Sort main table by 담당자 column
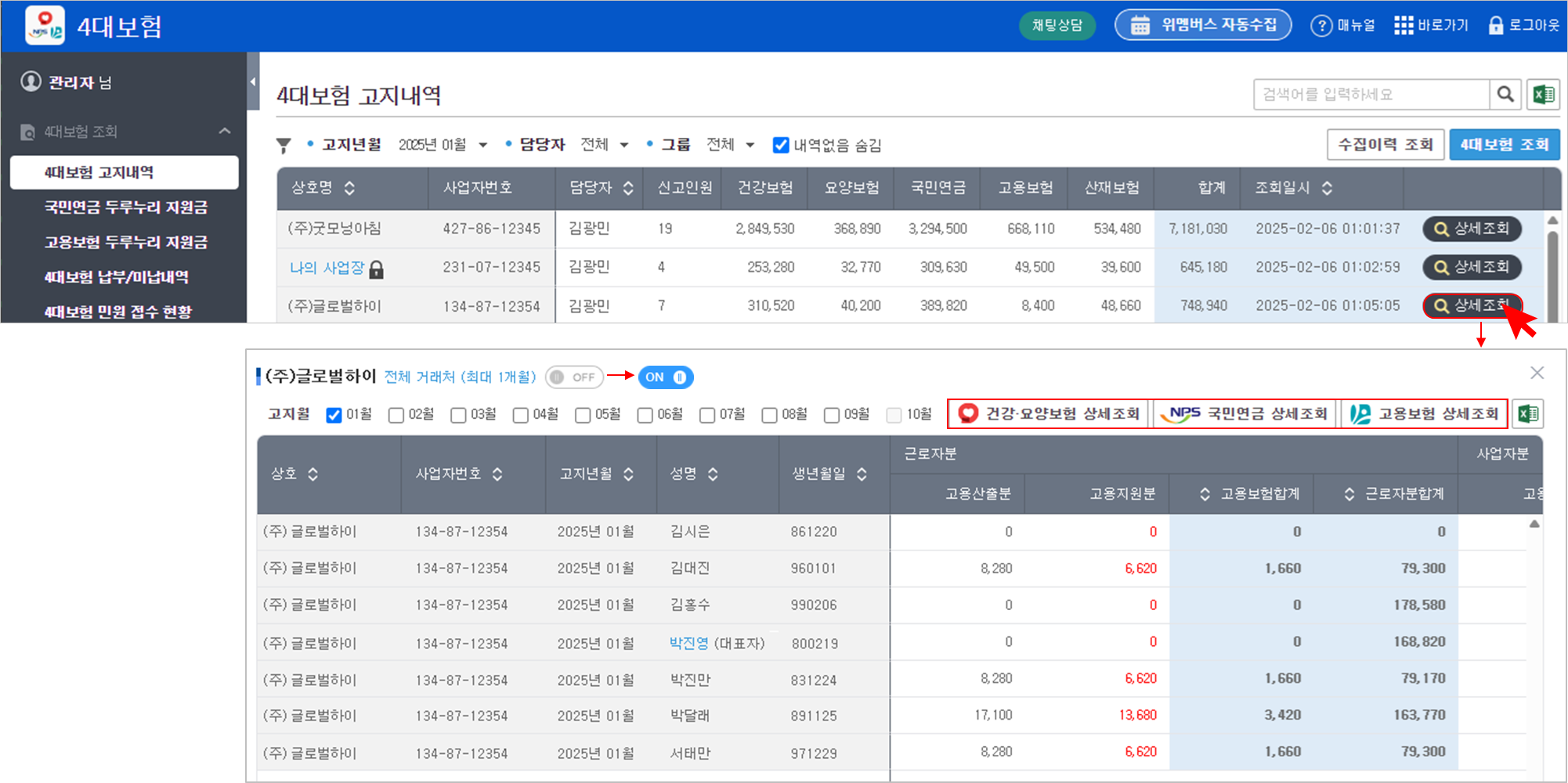 [628, 188]
